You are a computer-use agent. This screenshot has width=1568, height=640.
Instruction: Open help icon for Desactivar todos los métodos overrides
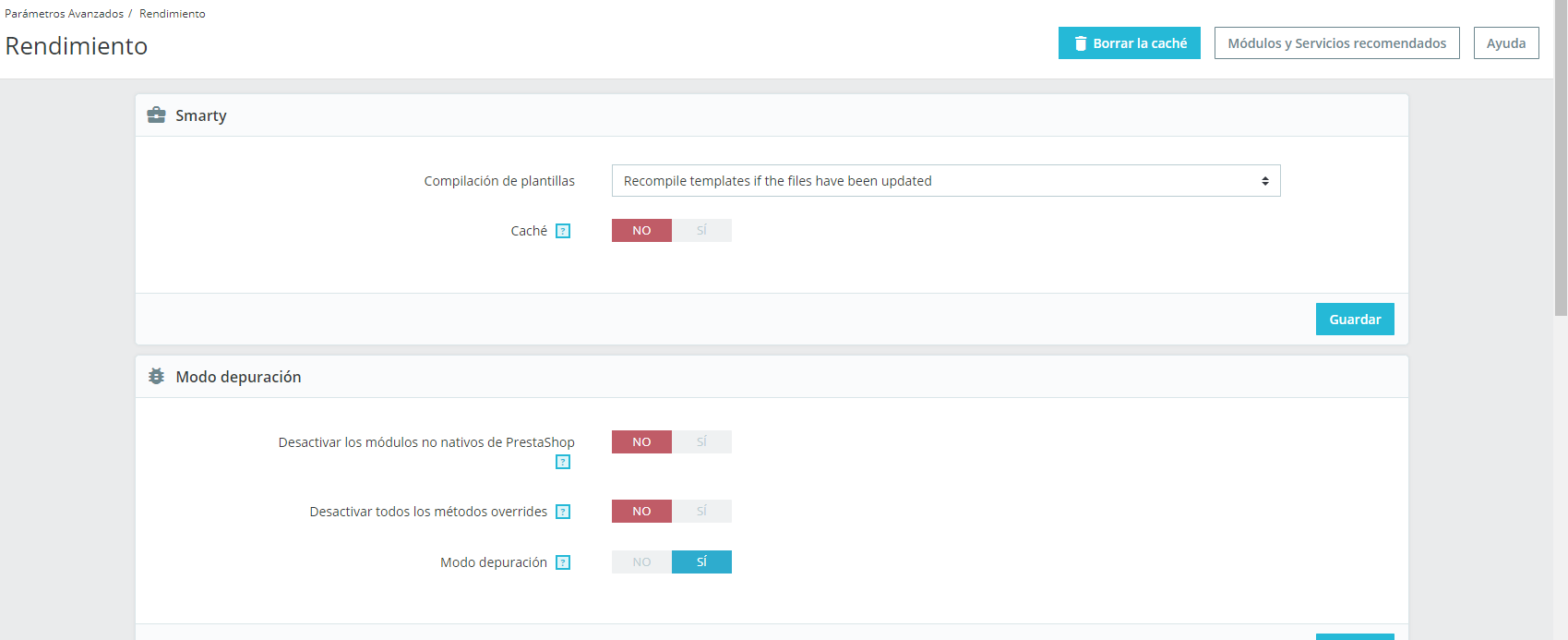[x=563, y=512]
